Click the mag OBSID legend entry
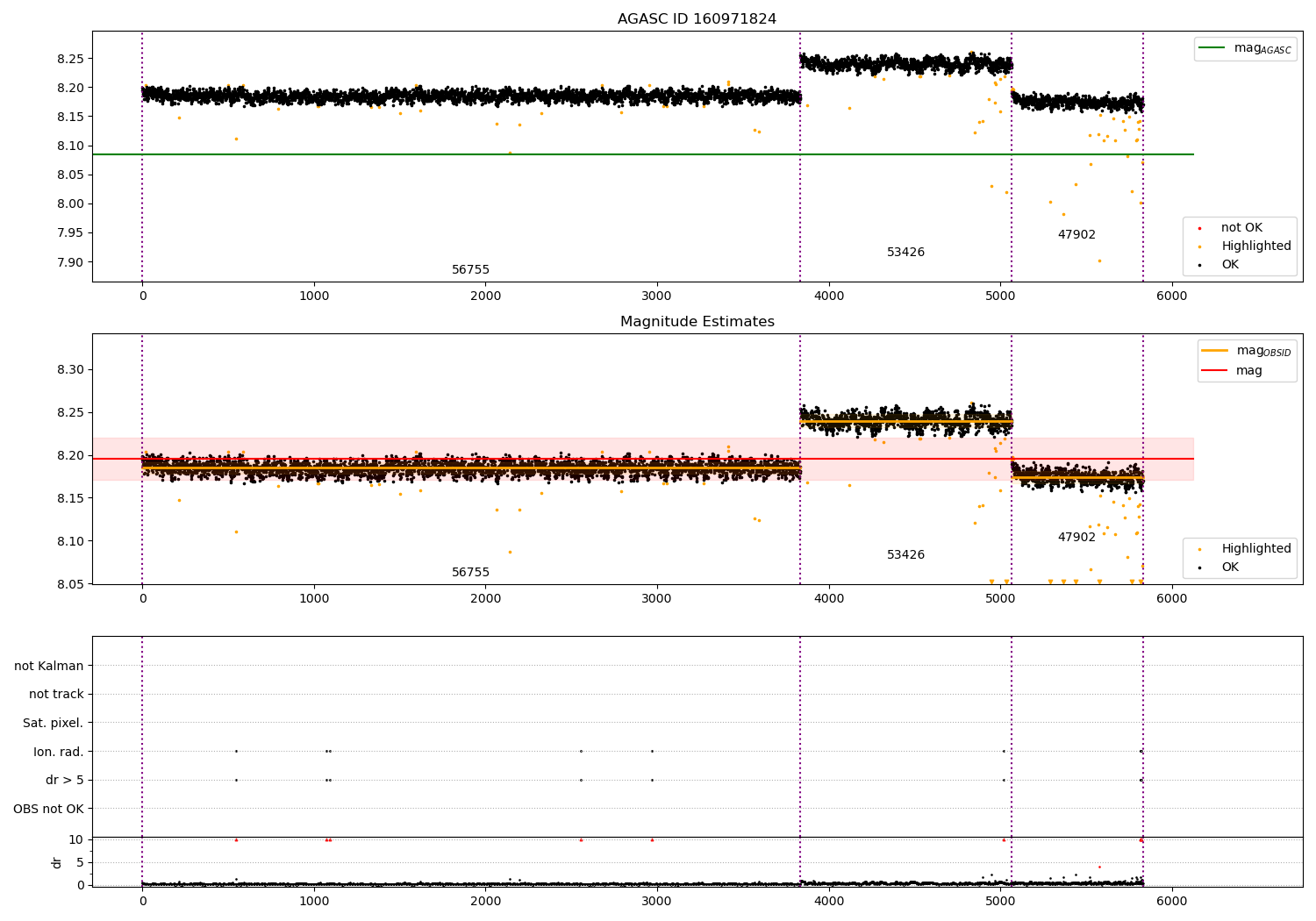1316x921 pixels. click(x=1247, y=351)
